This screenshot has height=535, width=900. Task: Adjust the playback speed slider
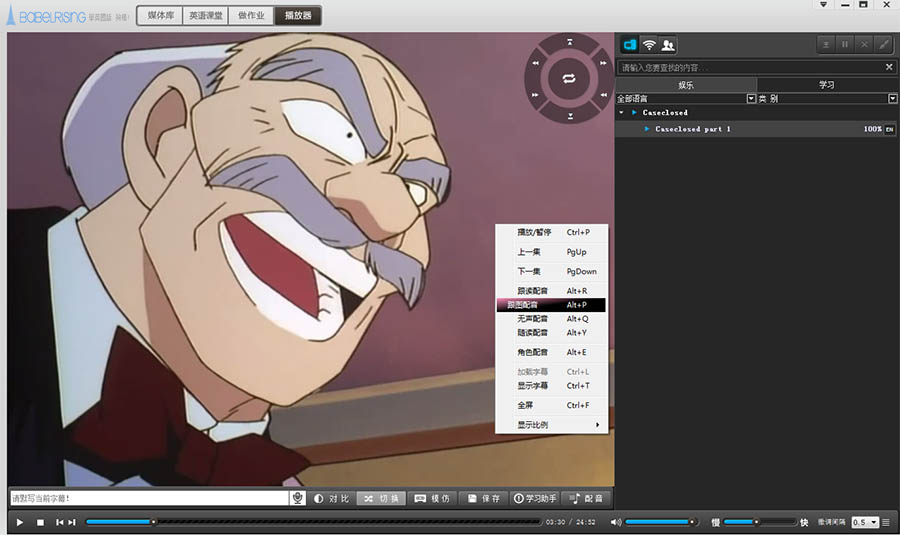click(760, 522)
